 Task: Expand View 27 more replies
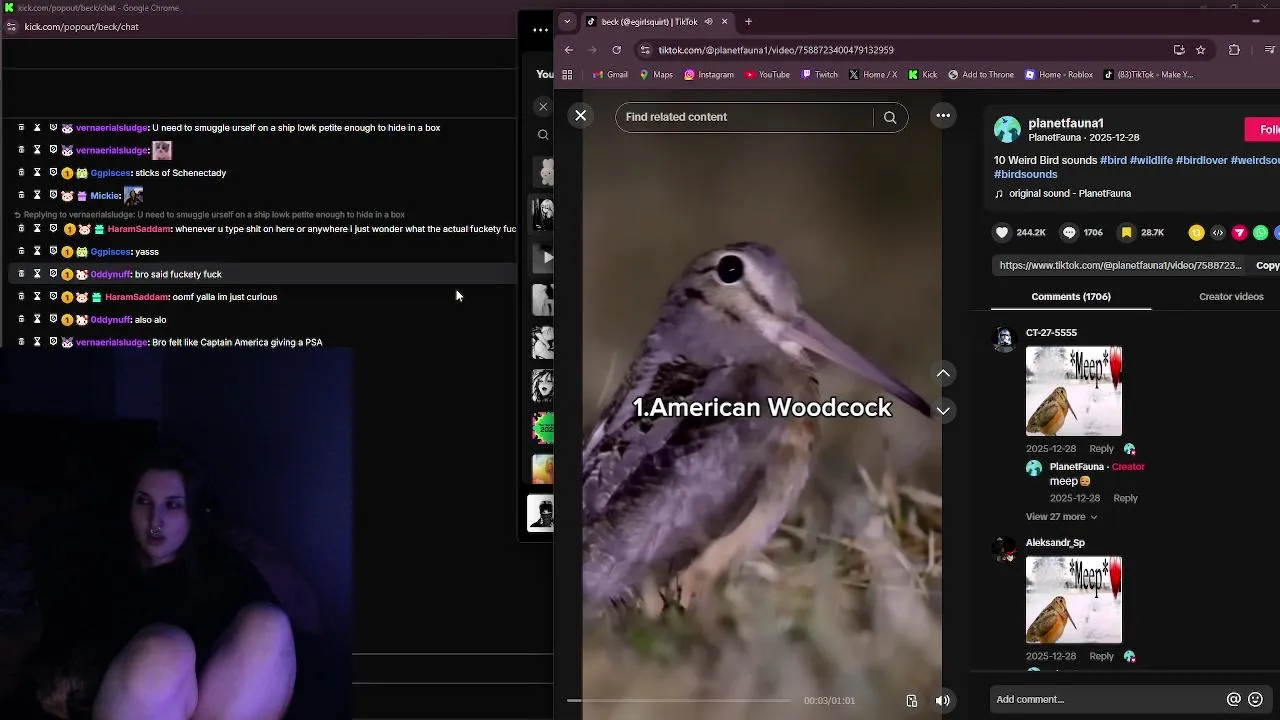(1061, 517)
